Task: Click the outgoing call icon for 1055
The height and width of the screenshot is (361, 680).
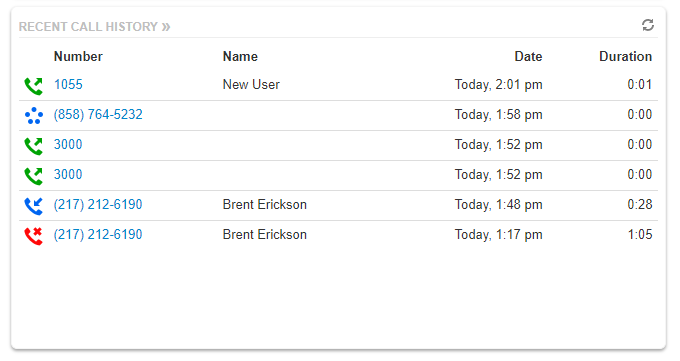Action: click(33, 86)
